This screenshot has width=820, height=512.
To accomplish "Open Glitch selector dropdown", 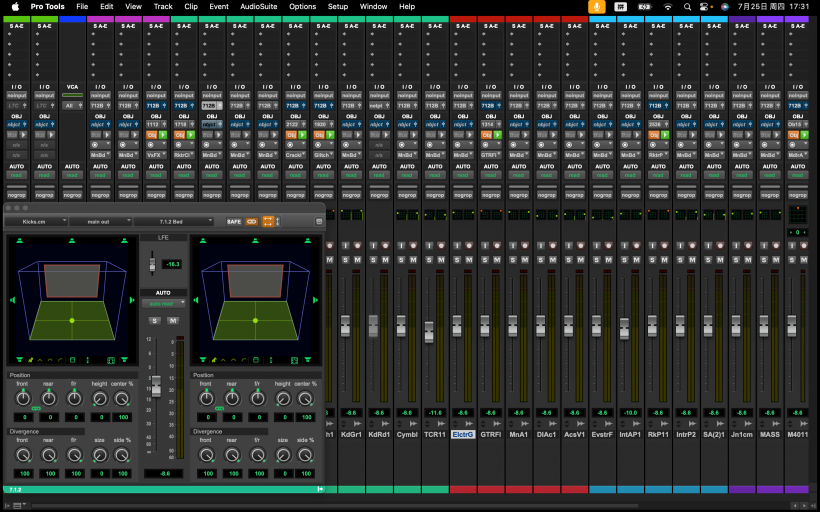I will pos(324,155).
